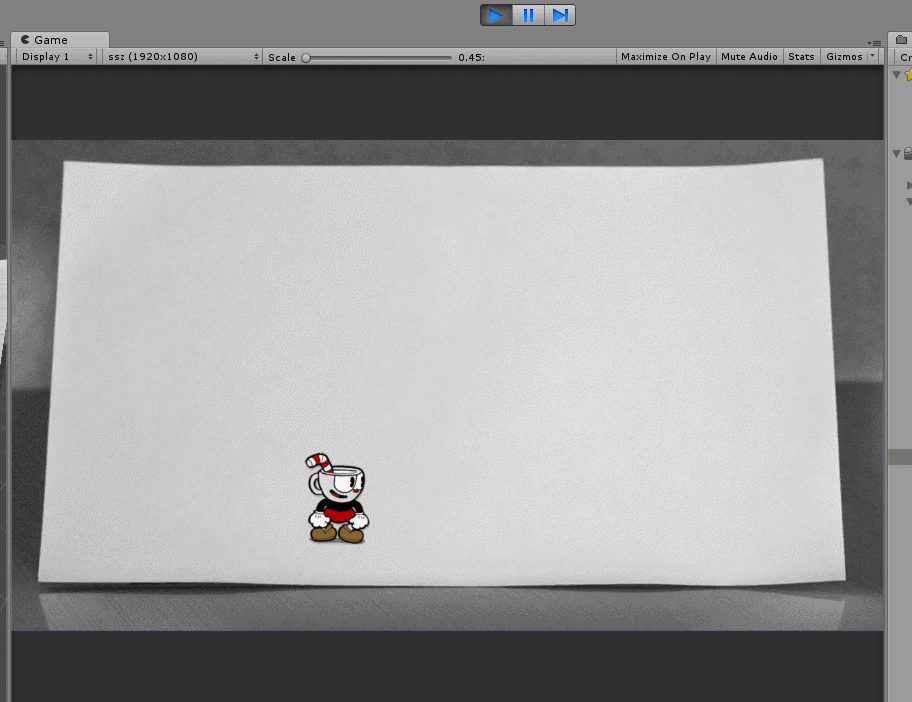
Task: Click the Create button in Project panel
Action: point(906,57)
